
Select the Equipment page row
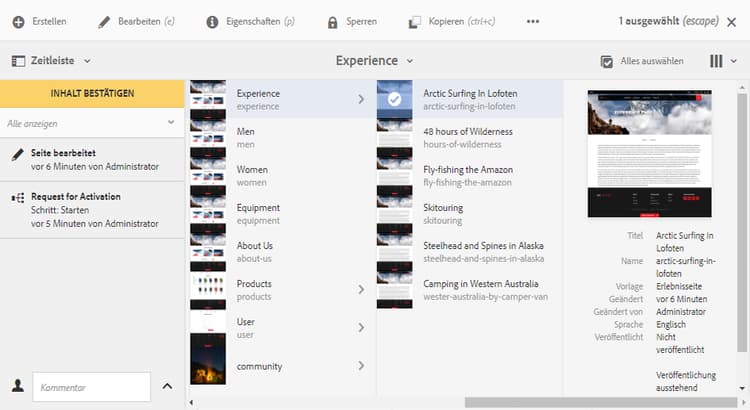(x=283, y=214)
